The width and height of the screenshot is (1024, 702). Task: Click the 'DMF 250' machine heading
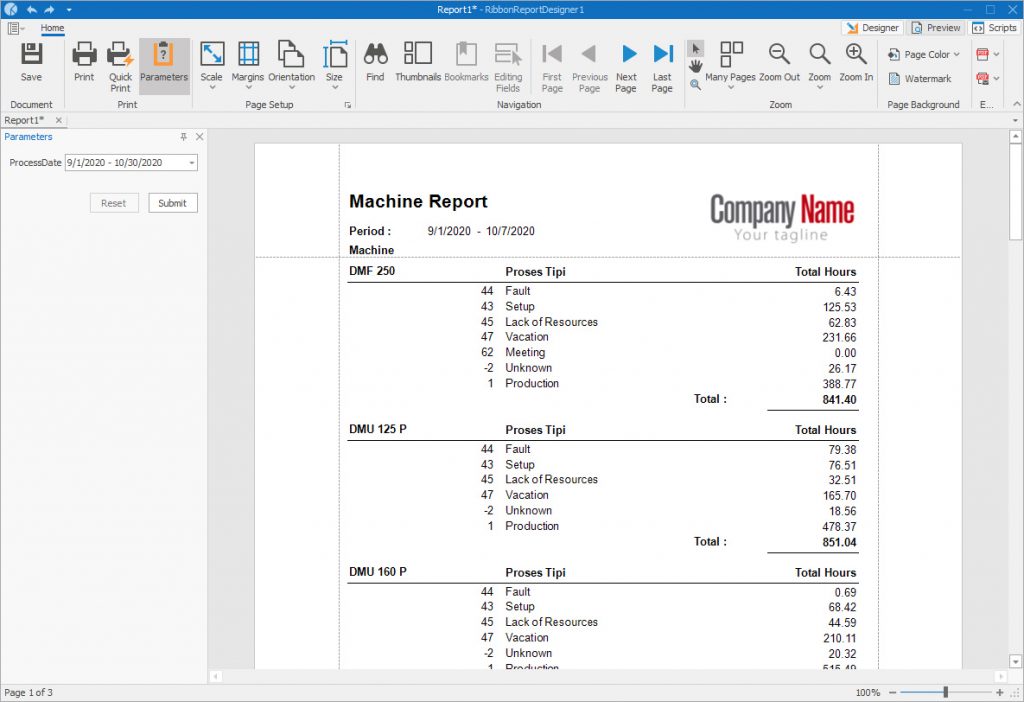point(372,270)
